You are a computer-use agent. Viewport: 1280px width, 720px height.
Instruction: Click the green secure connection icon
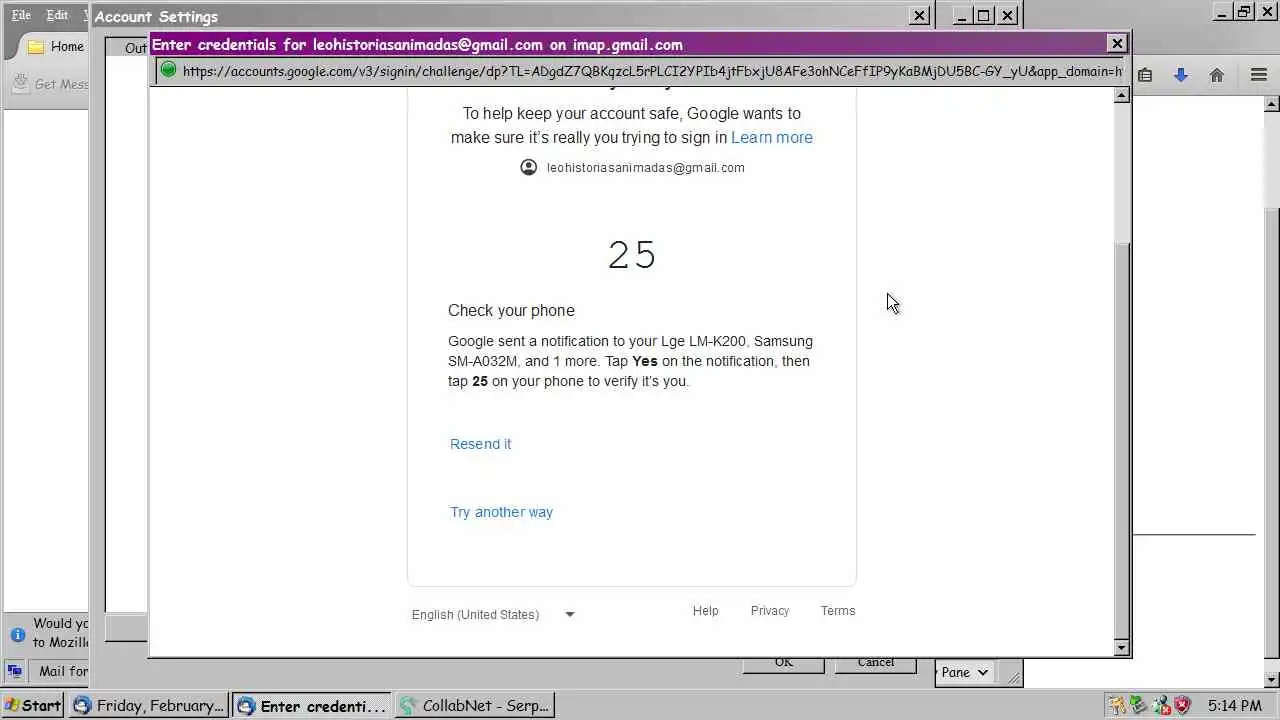168,70
